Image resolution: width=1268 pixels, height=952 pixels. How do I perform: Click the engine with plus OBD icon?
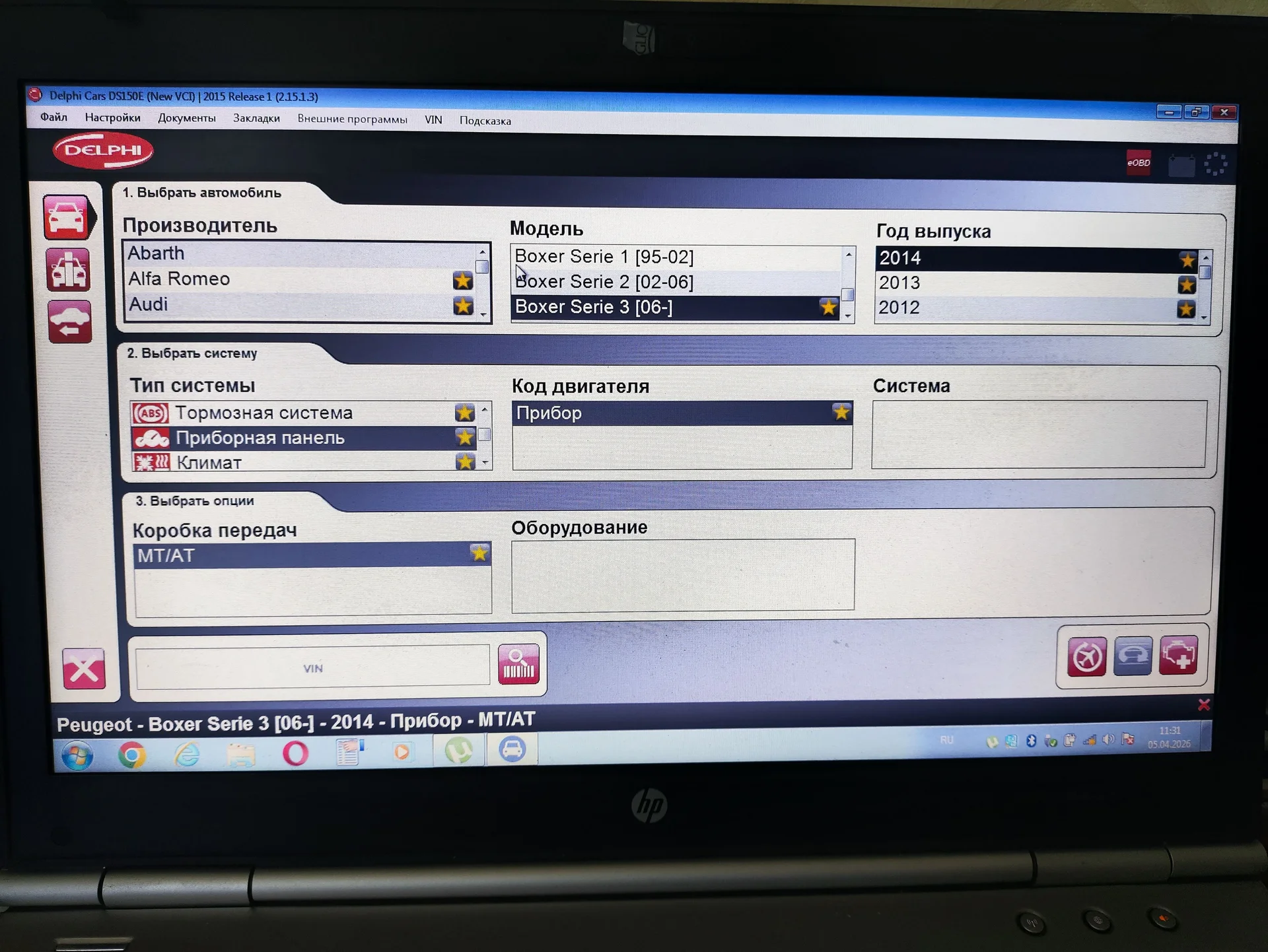point(1178,655)
